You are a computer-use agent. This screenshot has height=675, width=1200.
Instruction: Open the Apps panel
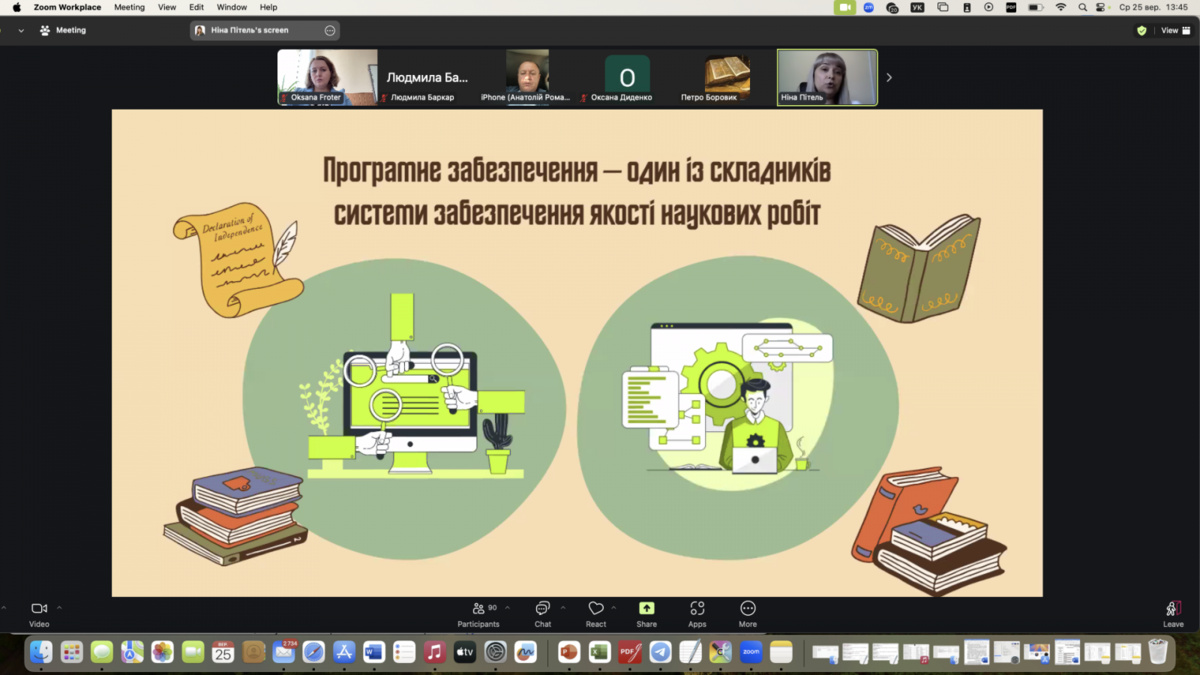coord(697,614)
